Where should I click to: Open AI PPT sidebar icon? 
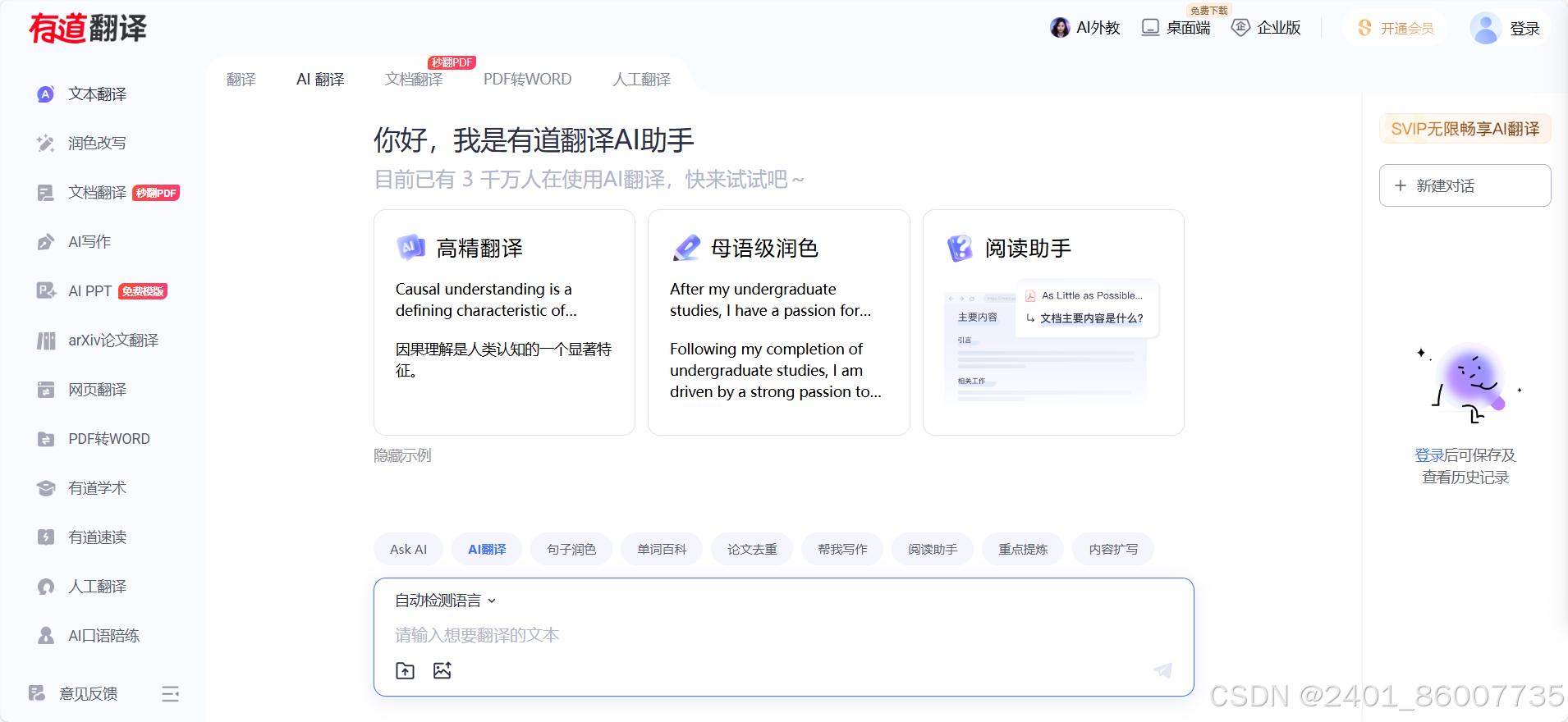46,291
